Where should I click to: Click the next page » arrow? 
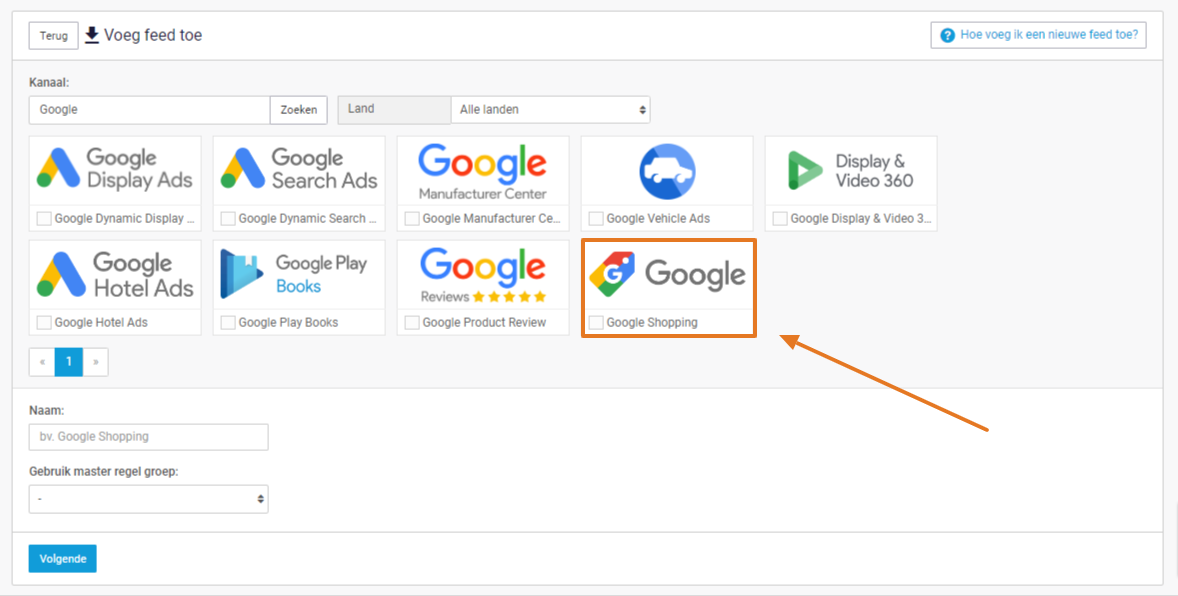coord(95,362)
